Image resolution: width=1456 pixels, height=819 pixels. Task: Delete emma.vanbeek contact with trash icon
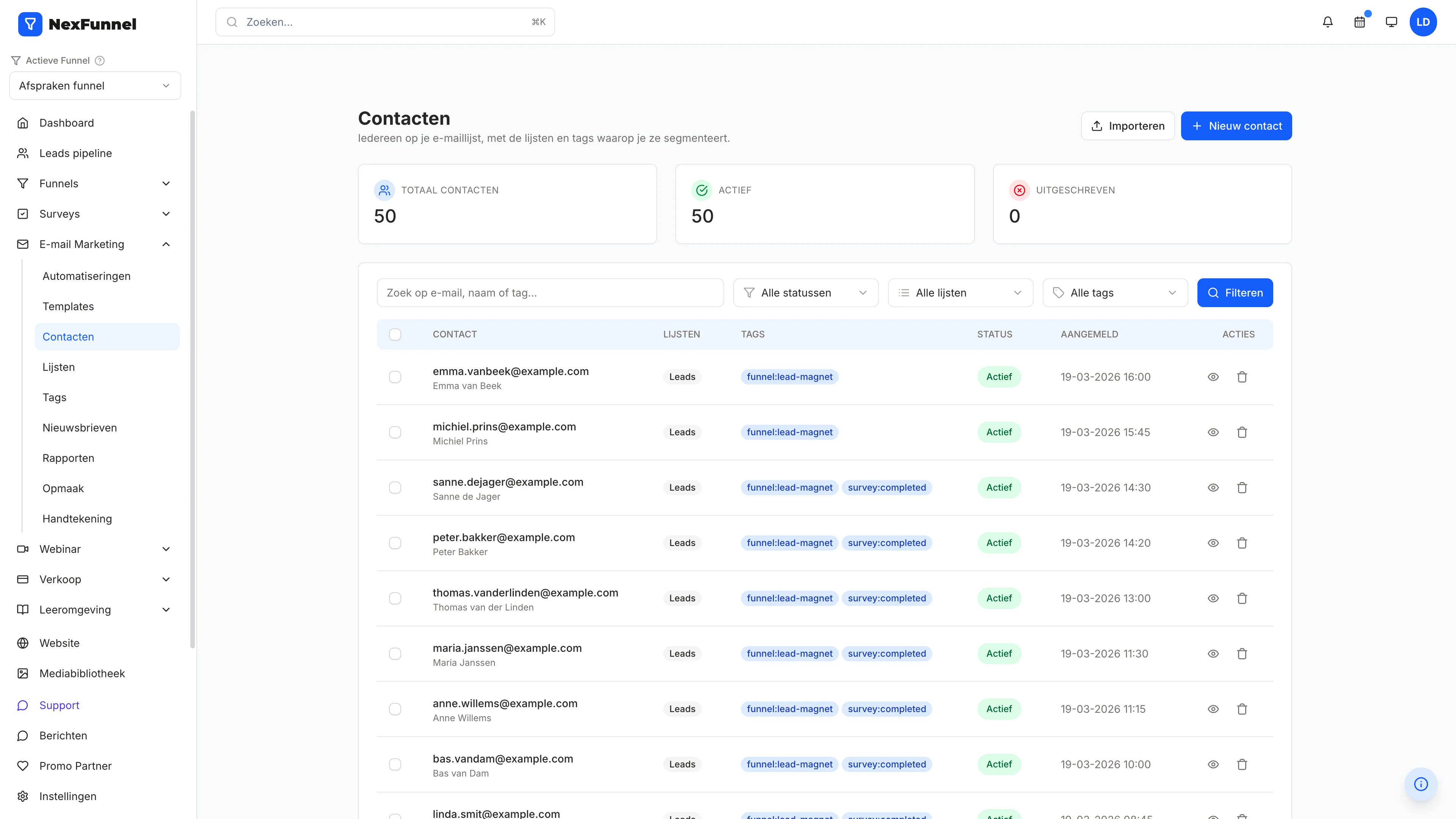point(1242,377)
